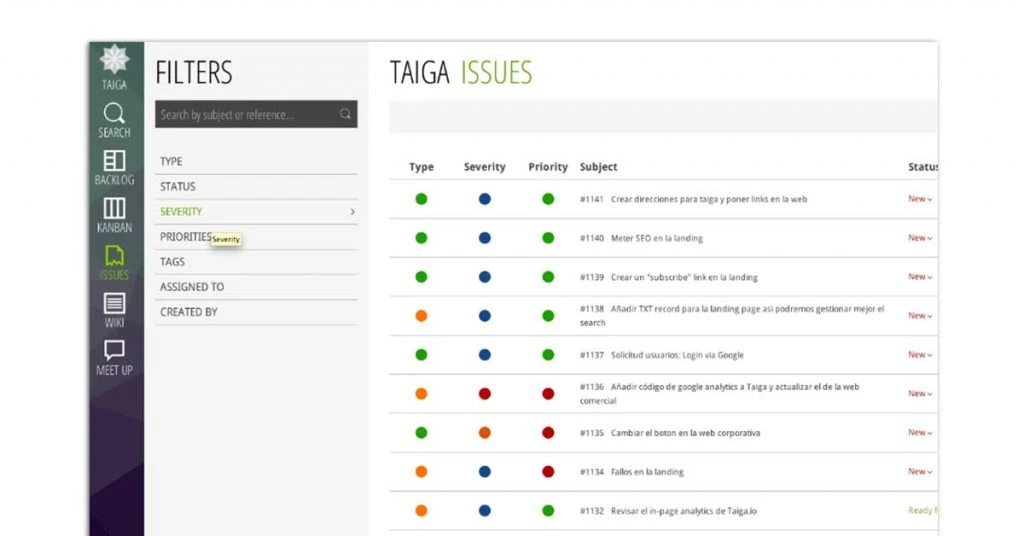Expand the Severity filter chevron

352,212
